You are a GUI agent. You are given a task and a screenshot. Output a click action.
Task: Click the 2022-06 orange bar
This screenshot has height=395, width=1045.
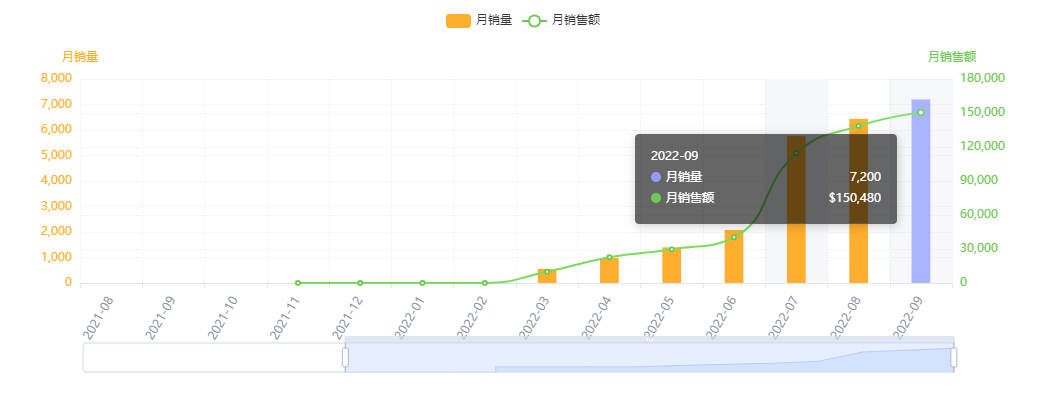pos(734,256)
